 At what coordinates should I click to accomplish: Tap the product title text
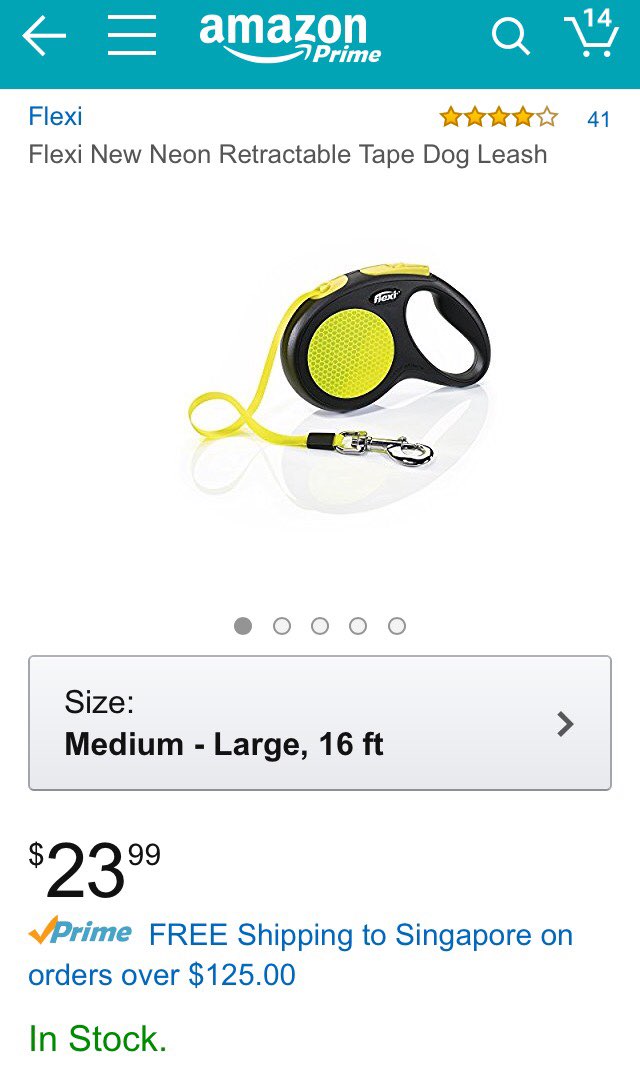[287, 155]
